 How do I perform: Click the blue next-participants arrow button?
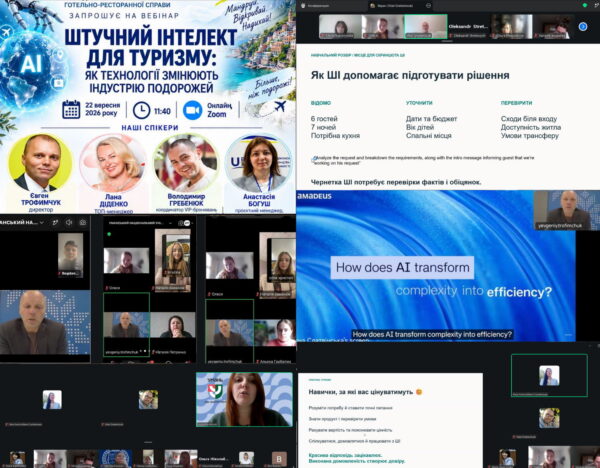(583, 26)
